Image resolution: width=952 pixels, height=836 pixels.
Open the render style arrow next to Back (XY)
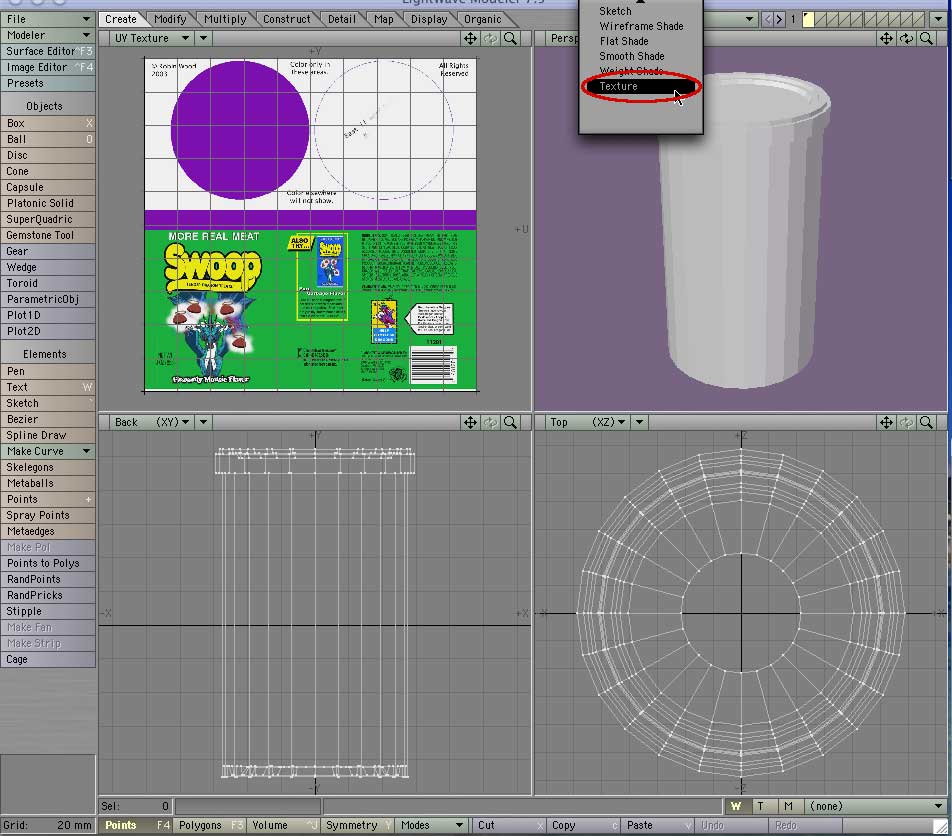pos(203,423)
